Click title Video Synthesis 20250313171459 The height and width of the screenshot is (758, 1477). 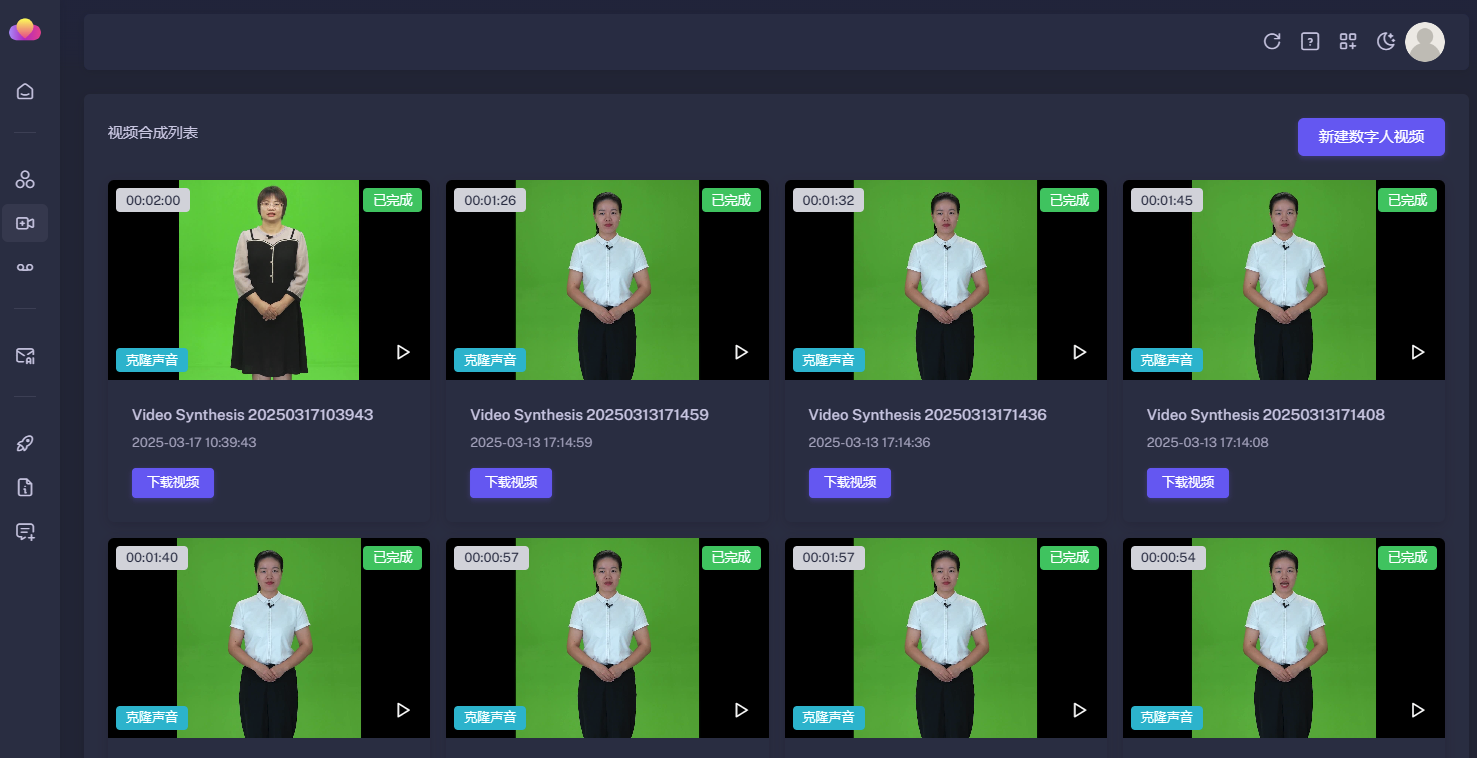[x=590, y=414]
